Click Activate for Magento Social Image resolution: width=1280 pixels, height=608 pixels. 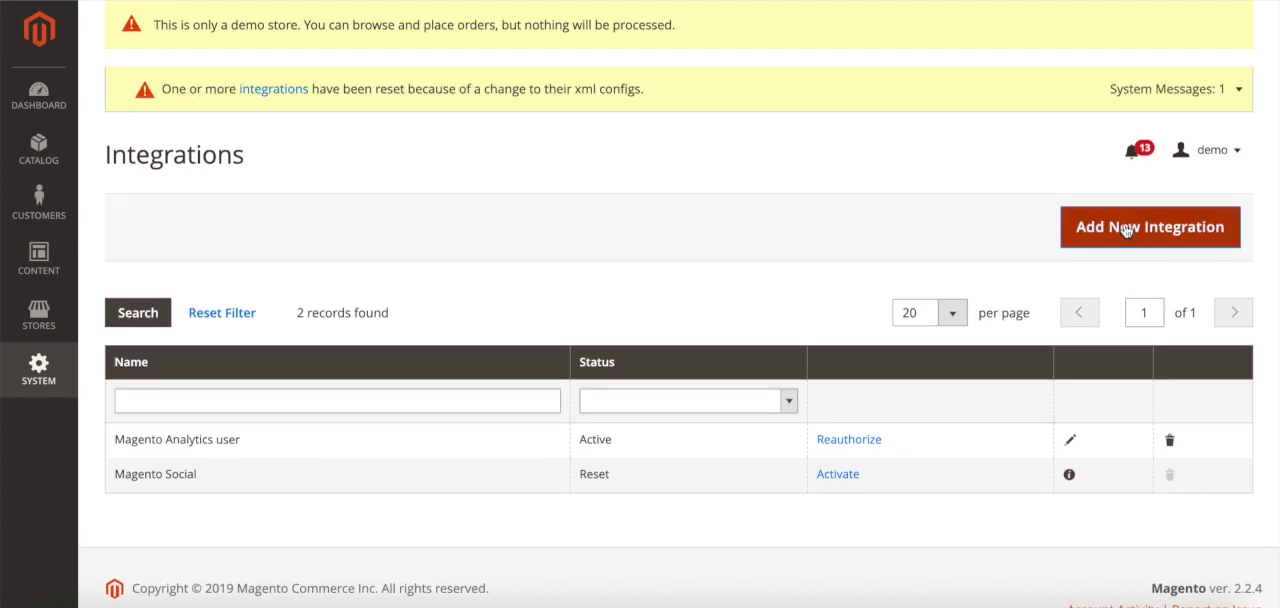(x=838, y=474)
